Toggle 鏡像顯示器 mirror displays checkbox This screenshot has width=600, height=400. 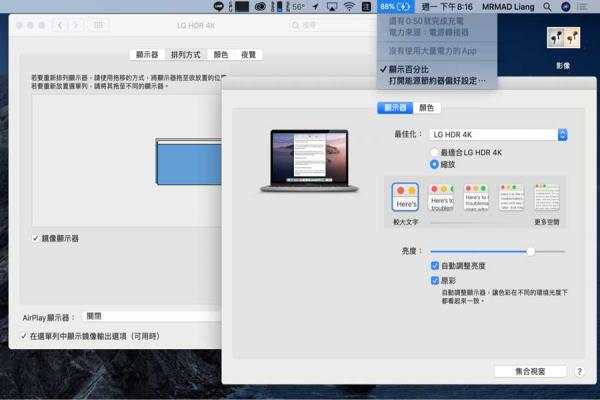point(35,238)
